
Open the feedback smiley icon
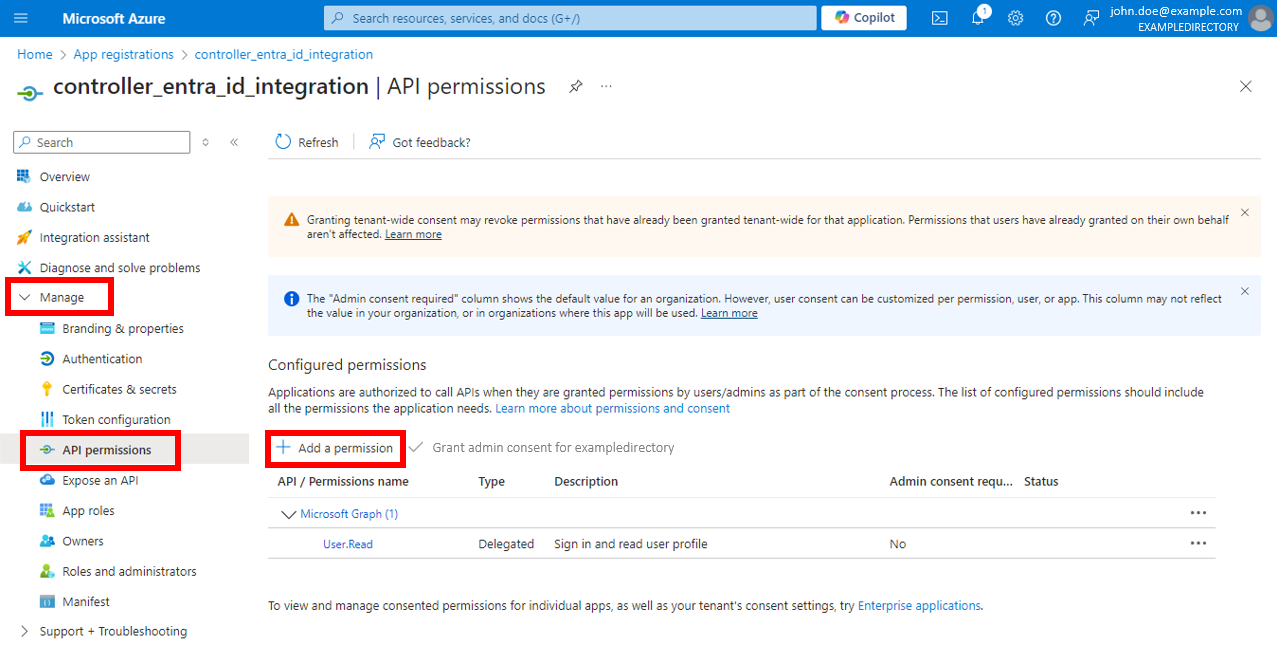click(1090, 17)
